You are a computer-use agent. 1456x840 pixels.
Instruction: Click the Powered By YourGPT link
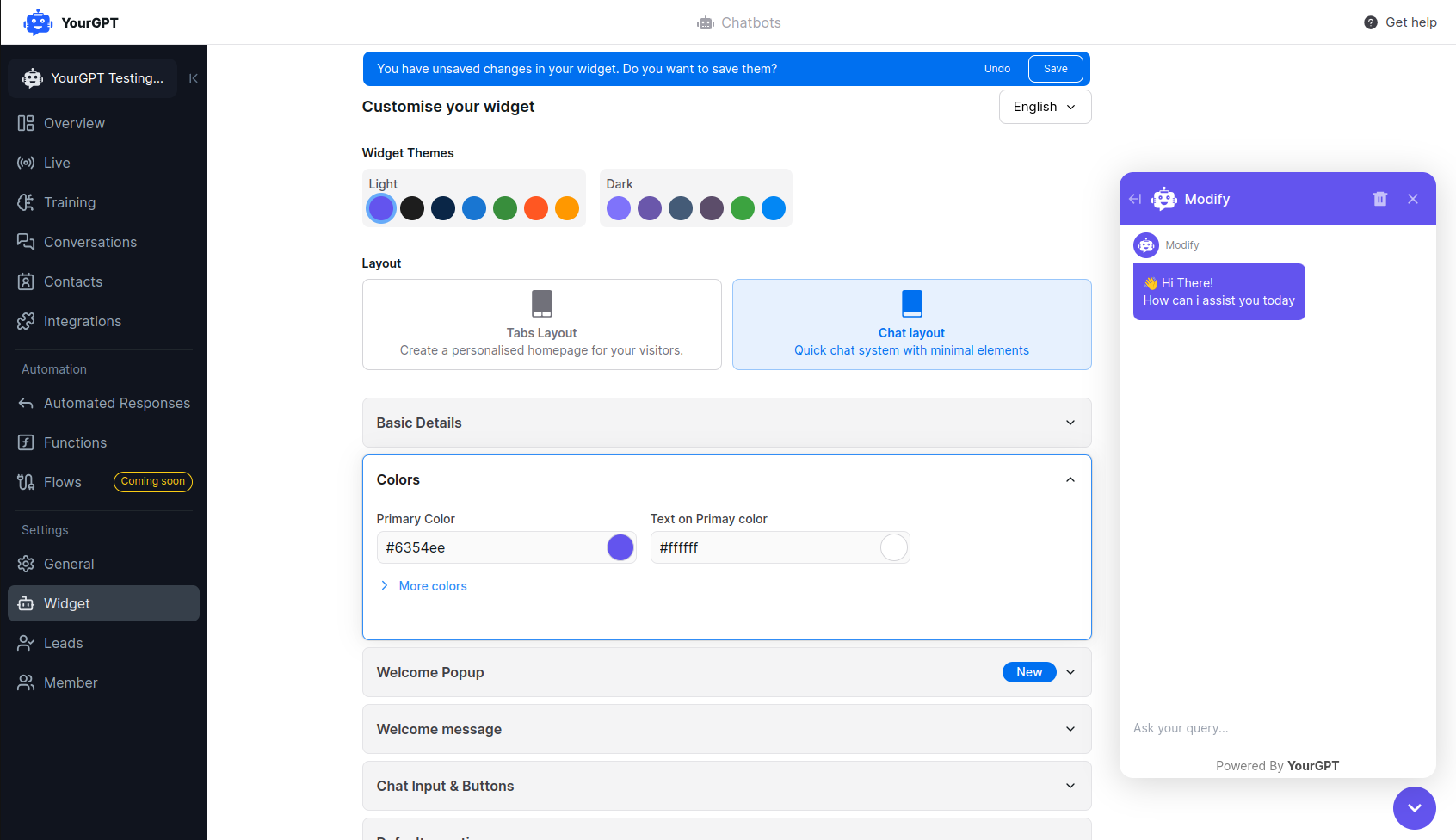[x=1277, y=766]
